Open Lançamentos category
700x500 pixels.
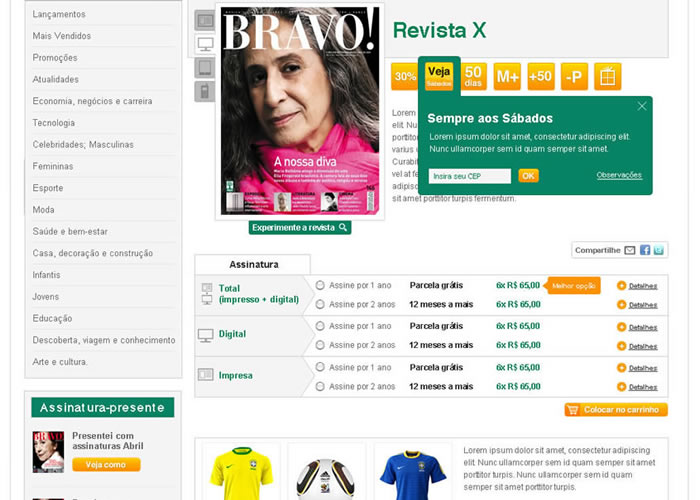59,14
